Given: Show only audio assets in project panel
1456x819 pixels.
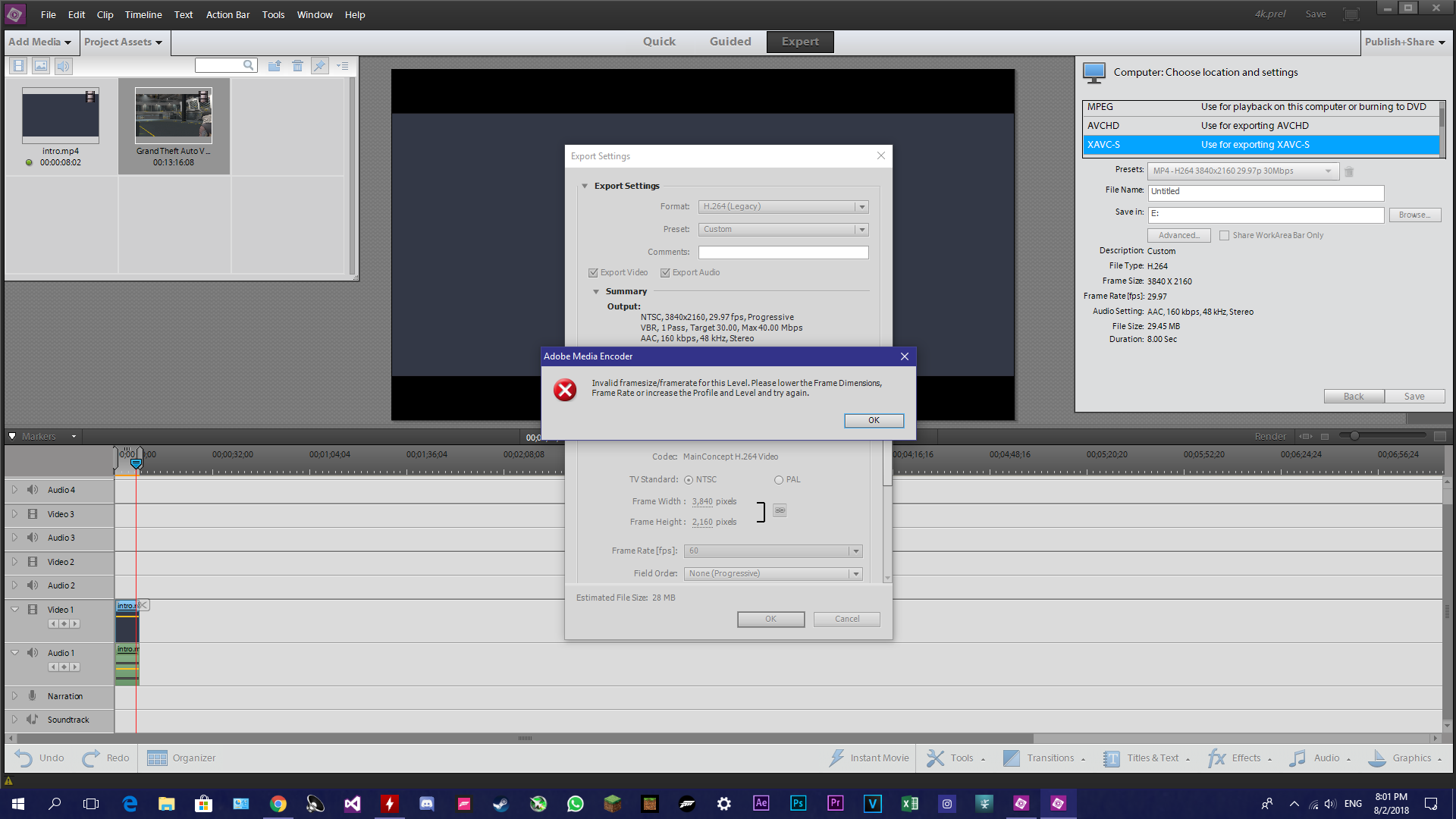Looking at the screenshot, I should click(x=63, y=66).
